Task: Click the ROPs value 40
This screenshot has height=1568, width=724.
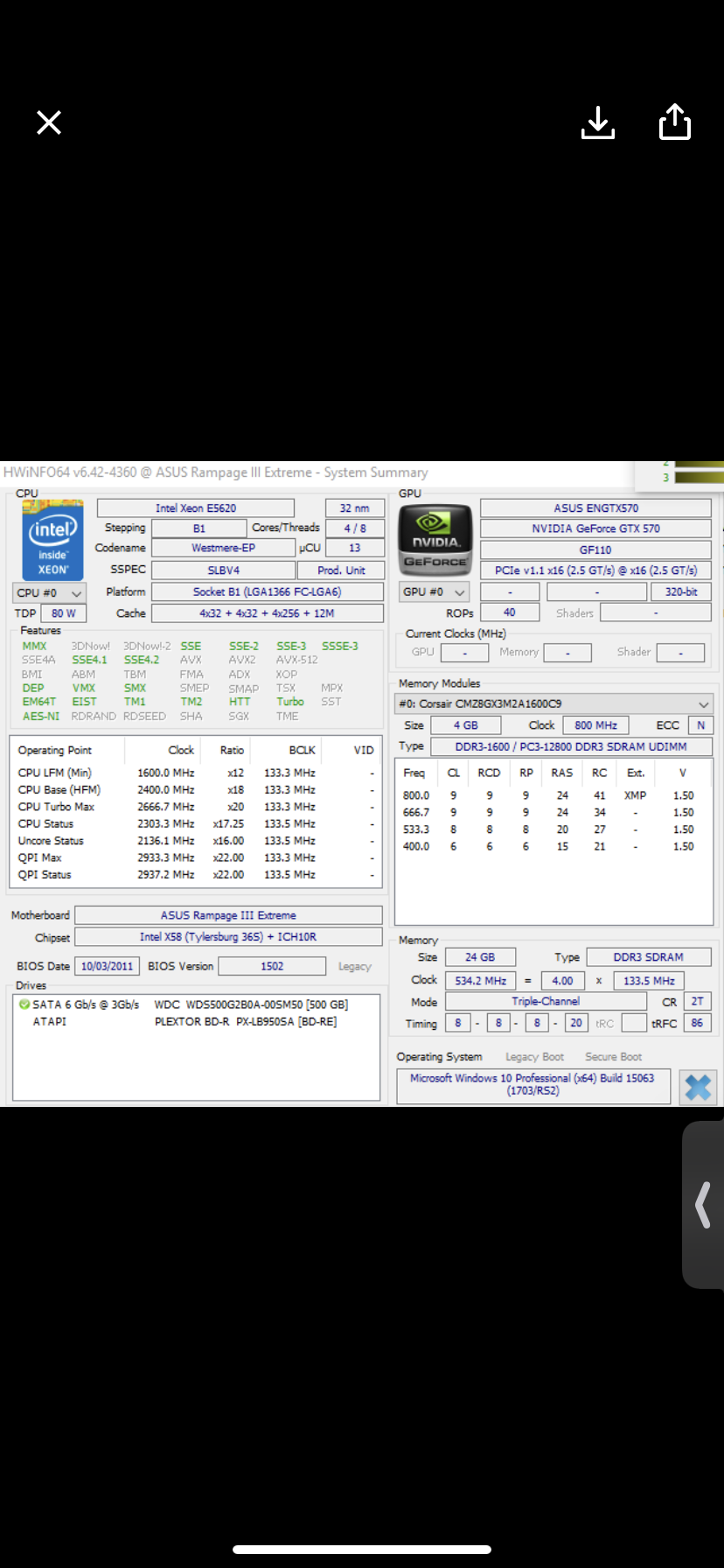Action: coord(510,612)
